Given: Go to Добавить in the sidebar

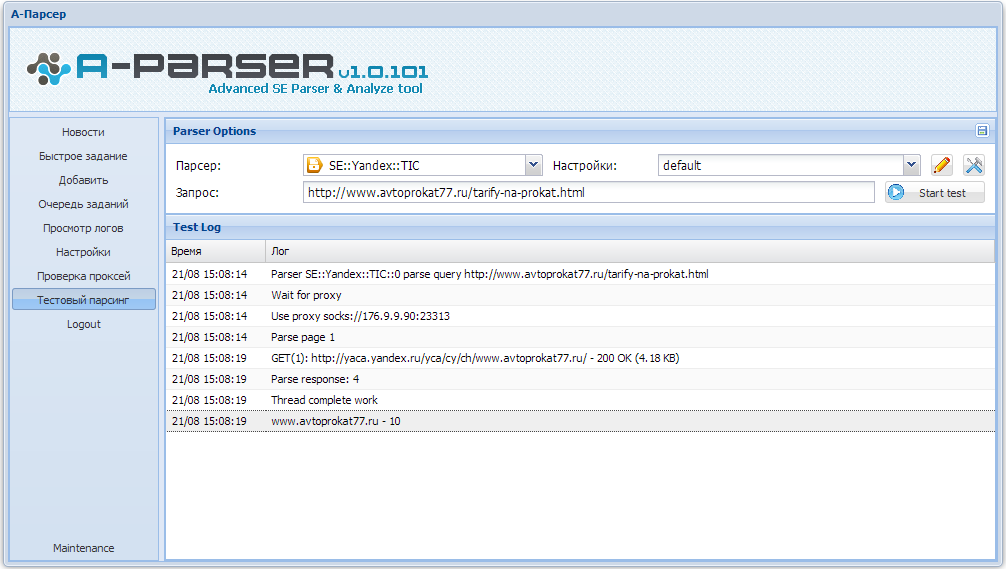Looking at the screenshot, I should pos(83,180).
